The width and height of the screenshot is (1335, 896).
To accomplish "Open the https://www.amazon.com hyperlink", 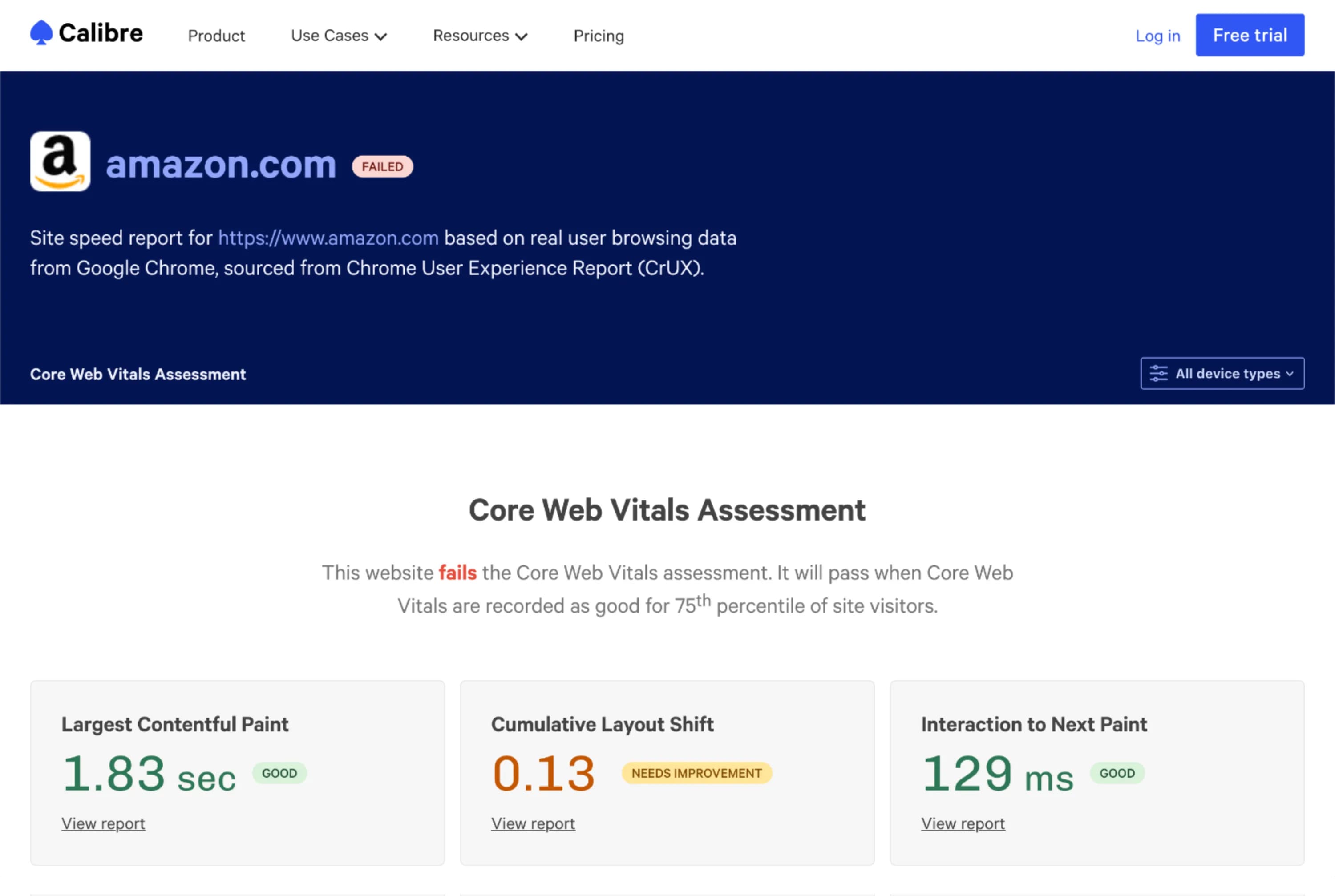I will click(328, 238).
